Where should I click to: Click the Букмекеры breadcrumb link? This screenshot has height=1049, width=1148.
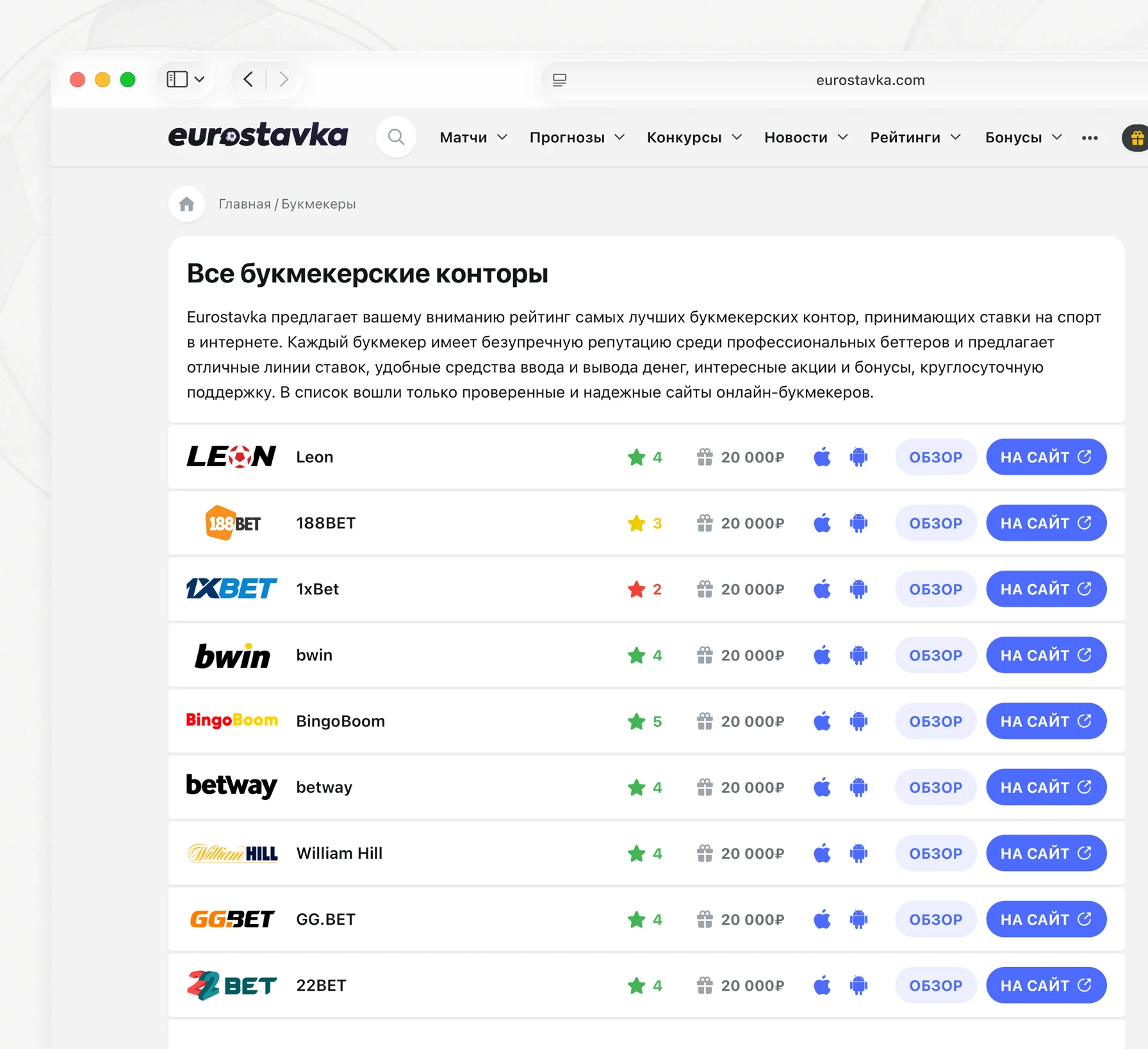point(318,204)
